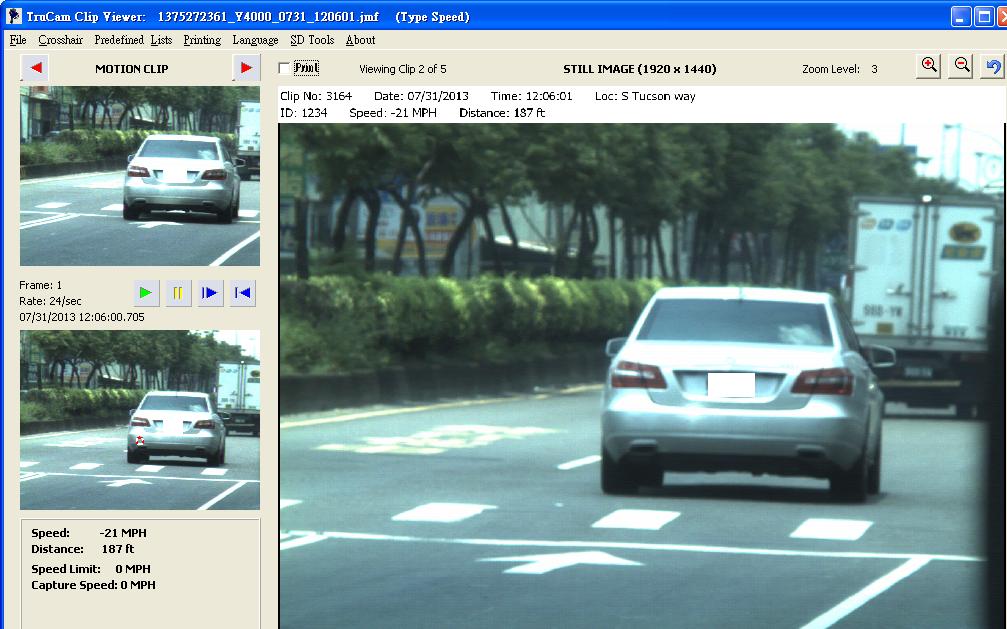Viewport: 1007px width, 629px height.
Task: Go to previous clip with left red arrow
Action: pyautogui.click(x=35, y=68)
